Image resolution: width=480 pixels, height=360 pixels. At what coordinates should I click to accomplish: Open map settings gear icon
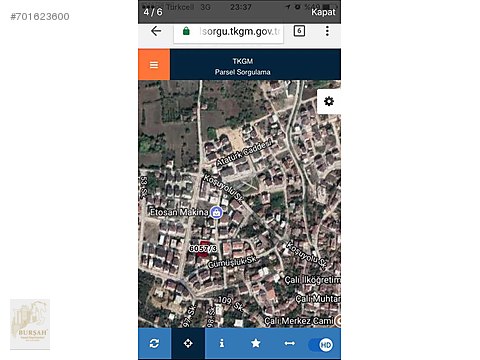coord(329,101)
